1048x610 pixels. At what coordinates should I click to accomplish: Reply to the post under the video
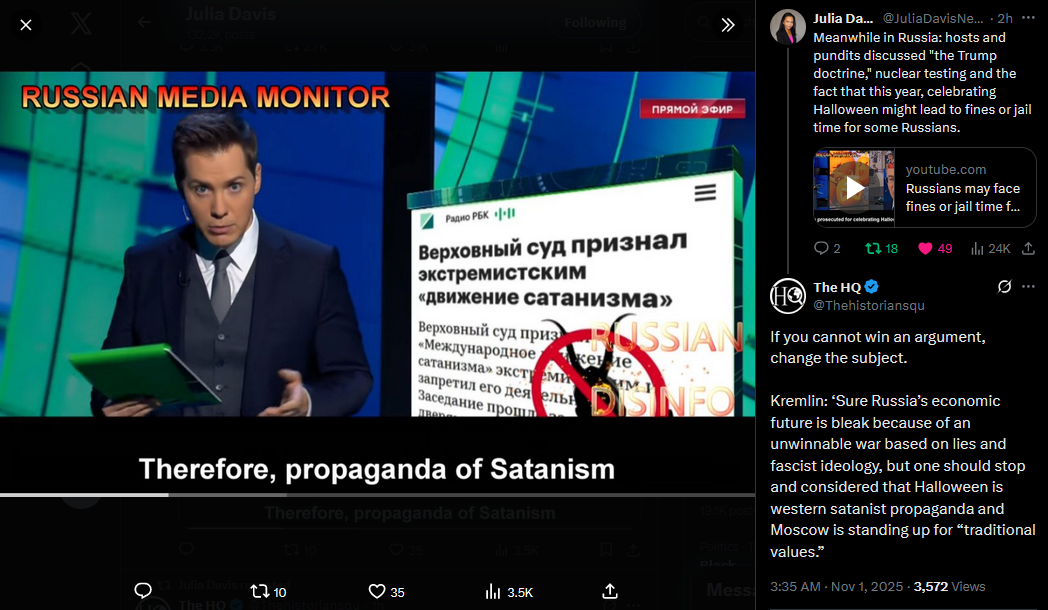142,591
